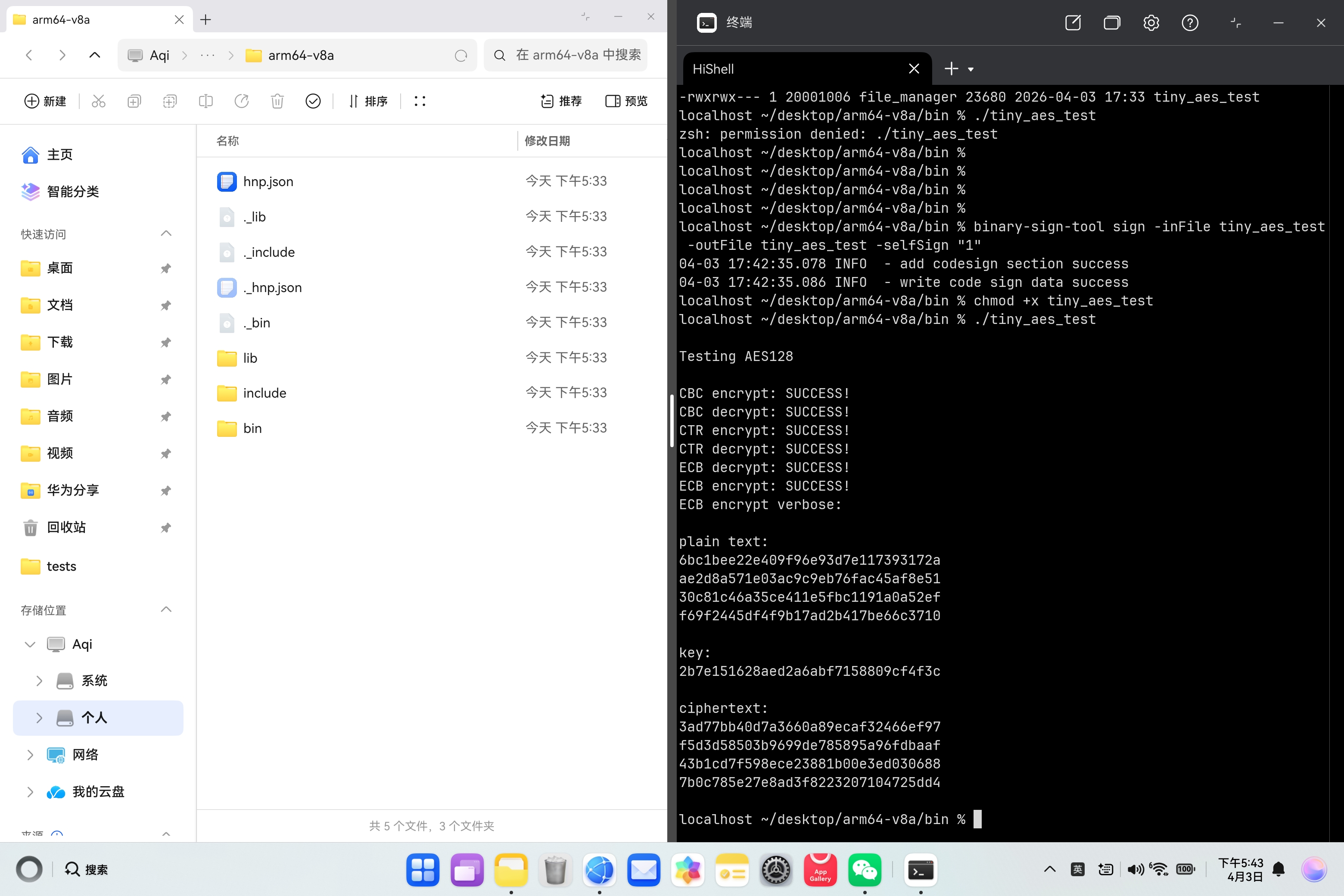
Task: Click the delete trash icon in the toolbar
Action: tap(278, 101)
